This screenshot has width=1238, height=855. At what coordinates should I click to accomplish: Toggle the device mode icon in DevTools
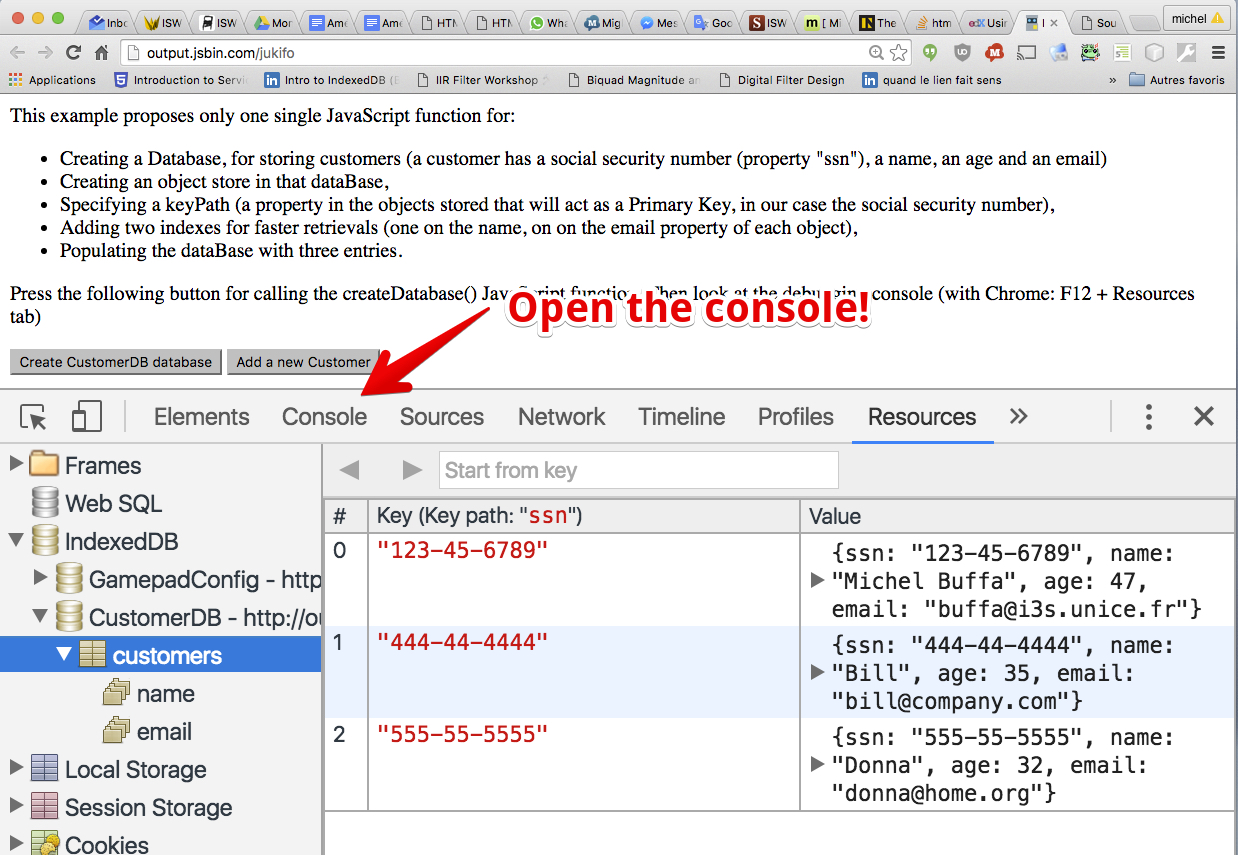[87, 417]
